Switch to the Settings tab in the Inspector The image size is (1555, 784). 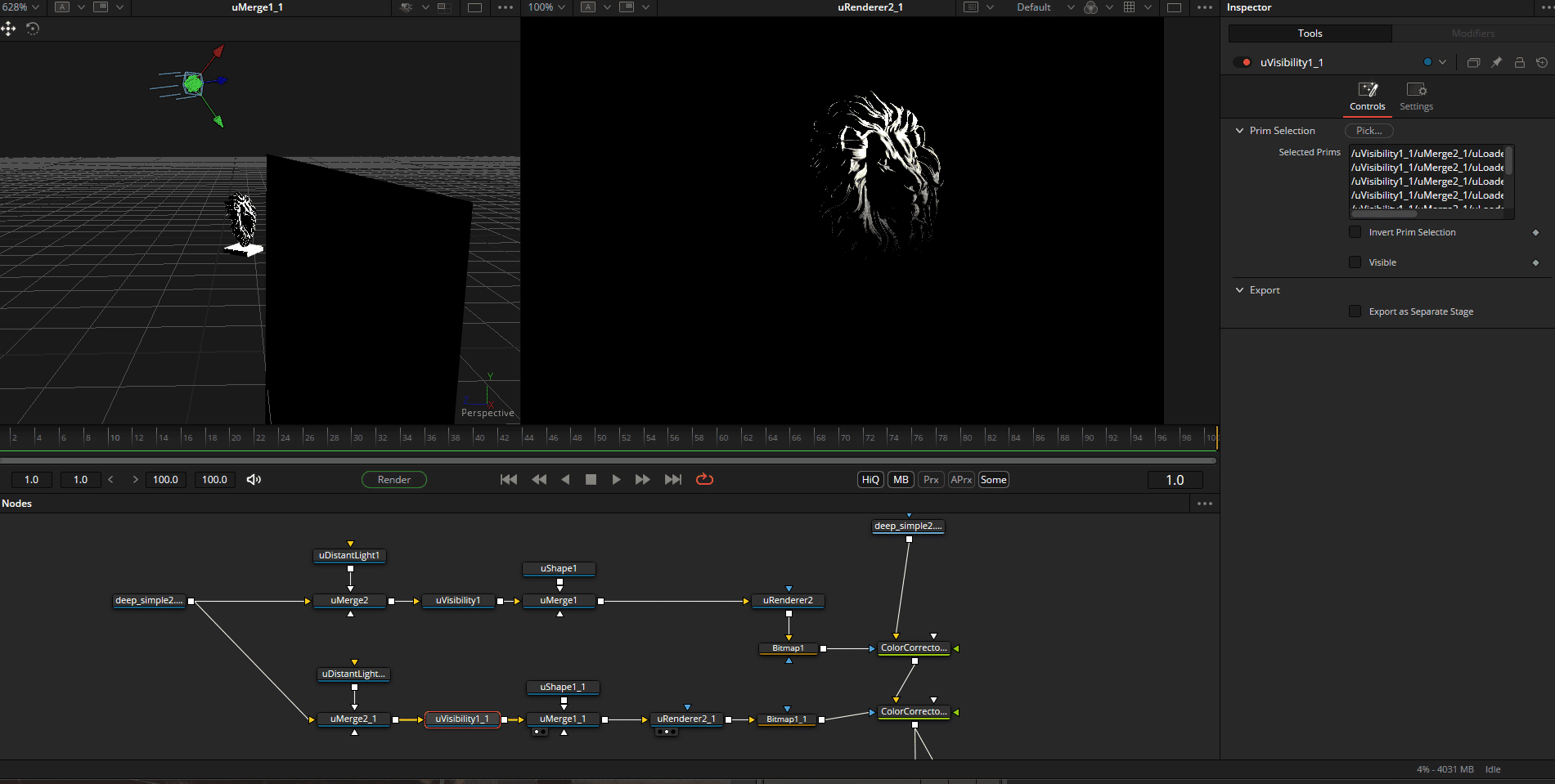[x=1416, y=96]
